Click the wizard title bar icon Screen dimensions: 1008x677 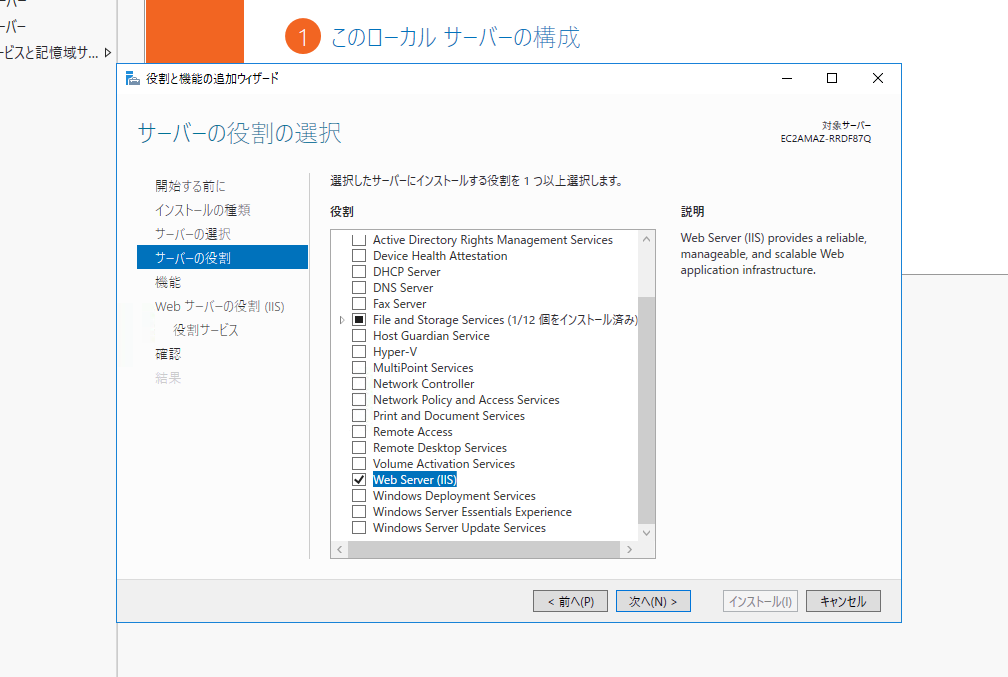coord(133,78)
